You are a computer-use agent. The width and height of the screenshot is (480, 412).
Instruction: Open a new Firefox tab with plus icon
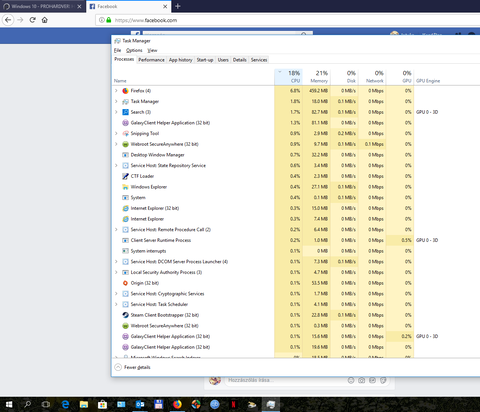pyautogui.click(x=178, y=6)
